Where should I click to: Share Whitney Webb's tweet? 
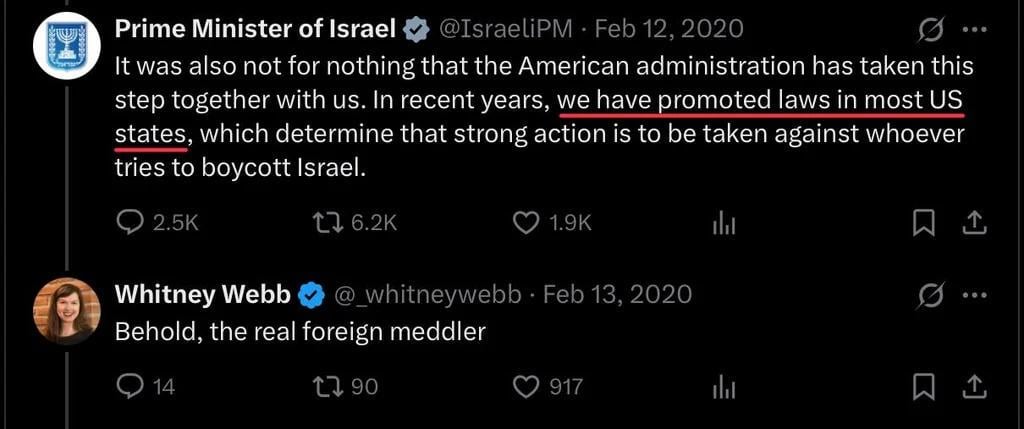coord(973,387)
